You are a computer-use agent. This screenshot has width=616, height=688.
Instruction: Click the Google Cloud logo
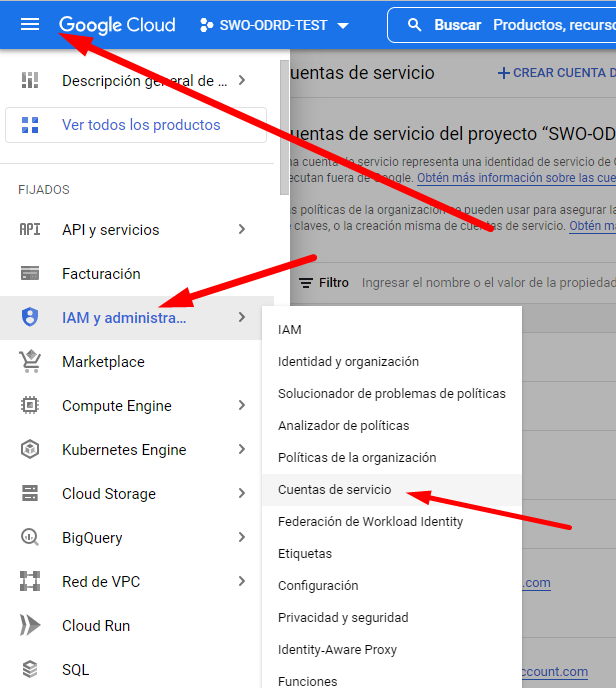pos(117,25)
